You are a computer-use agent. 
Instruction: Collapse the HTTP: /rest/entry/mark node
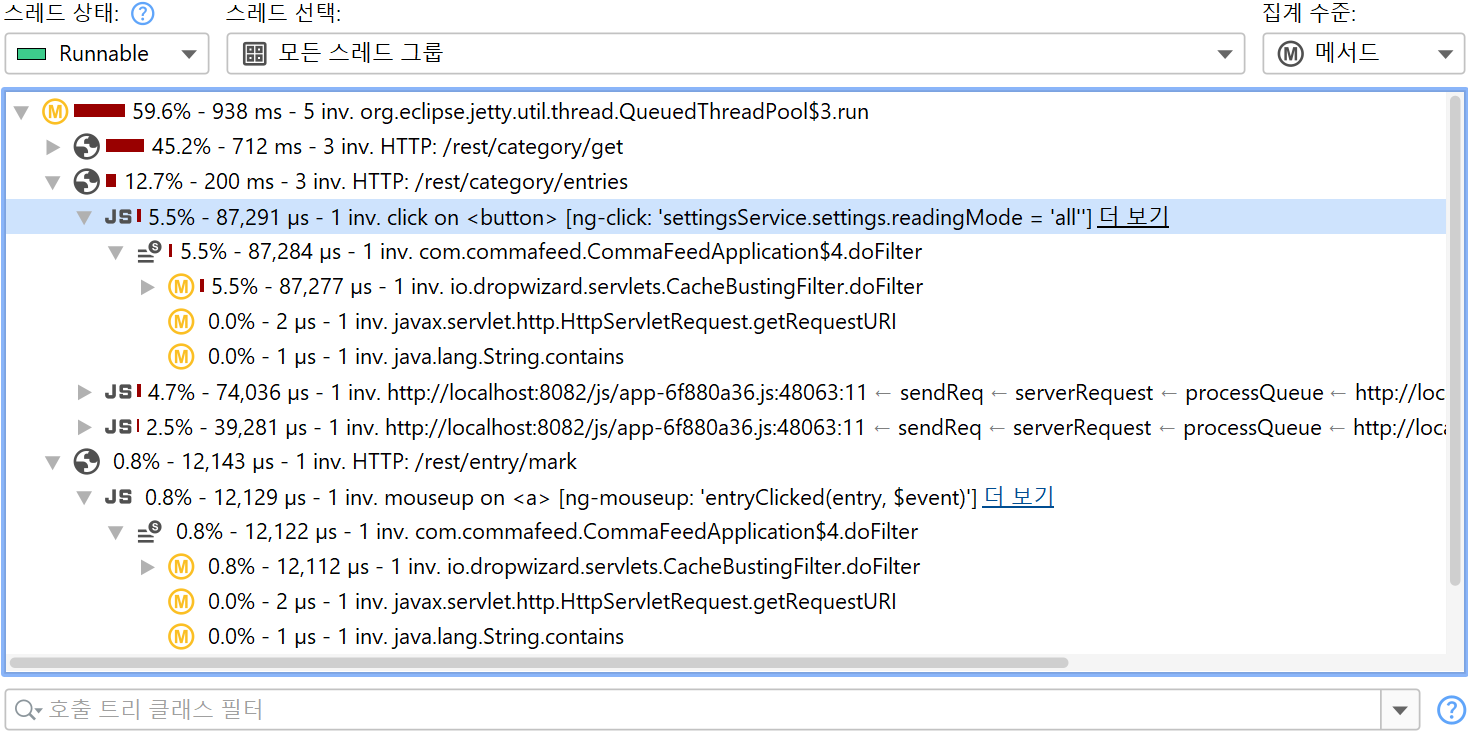click(x=54, y=462)
